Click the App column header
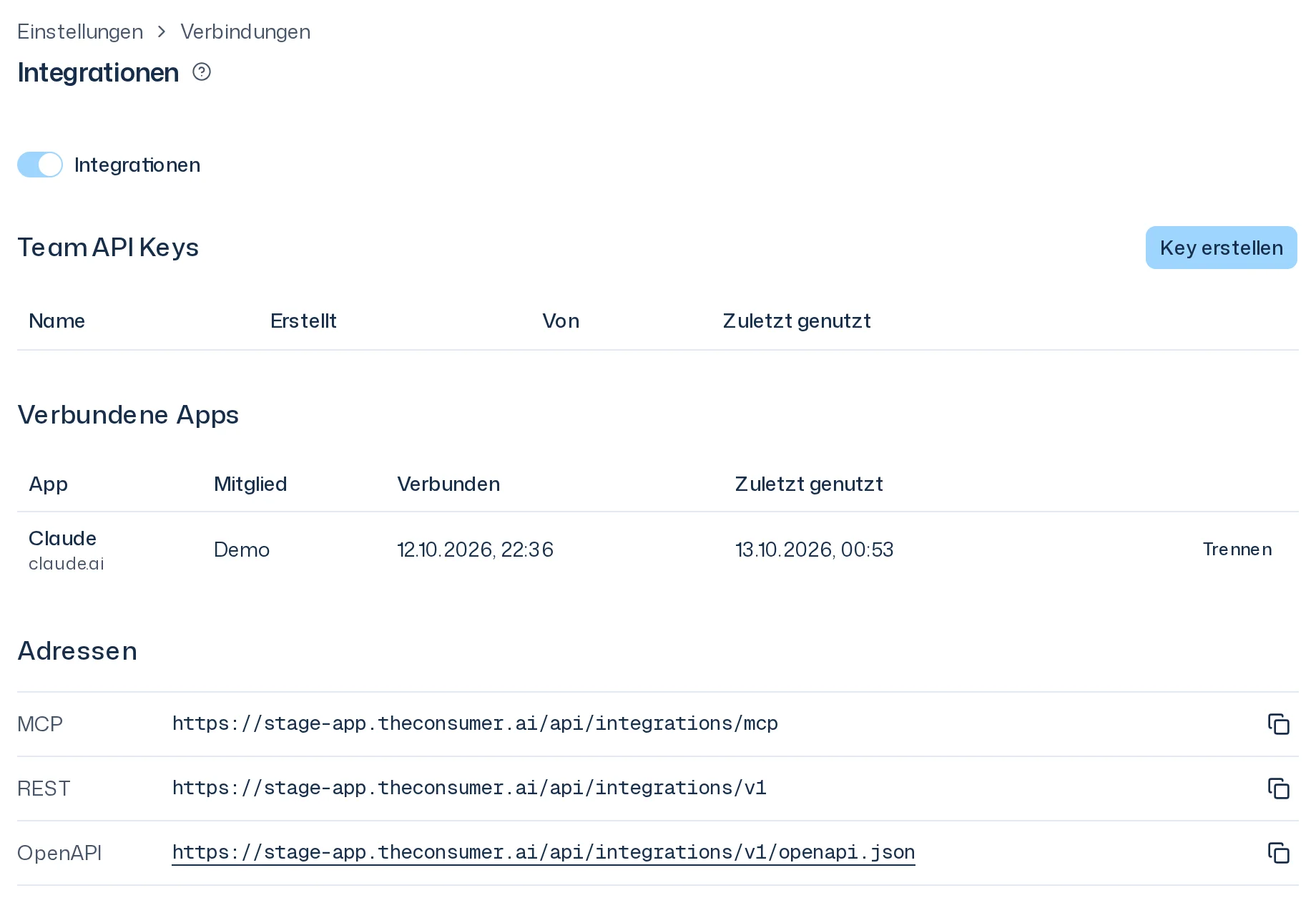Screen dimensions: 1316x903 48,484
